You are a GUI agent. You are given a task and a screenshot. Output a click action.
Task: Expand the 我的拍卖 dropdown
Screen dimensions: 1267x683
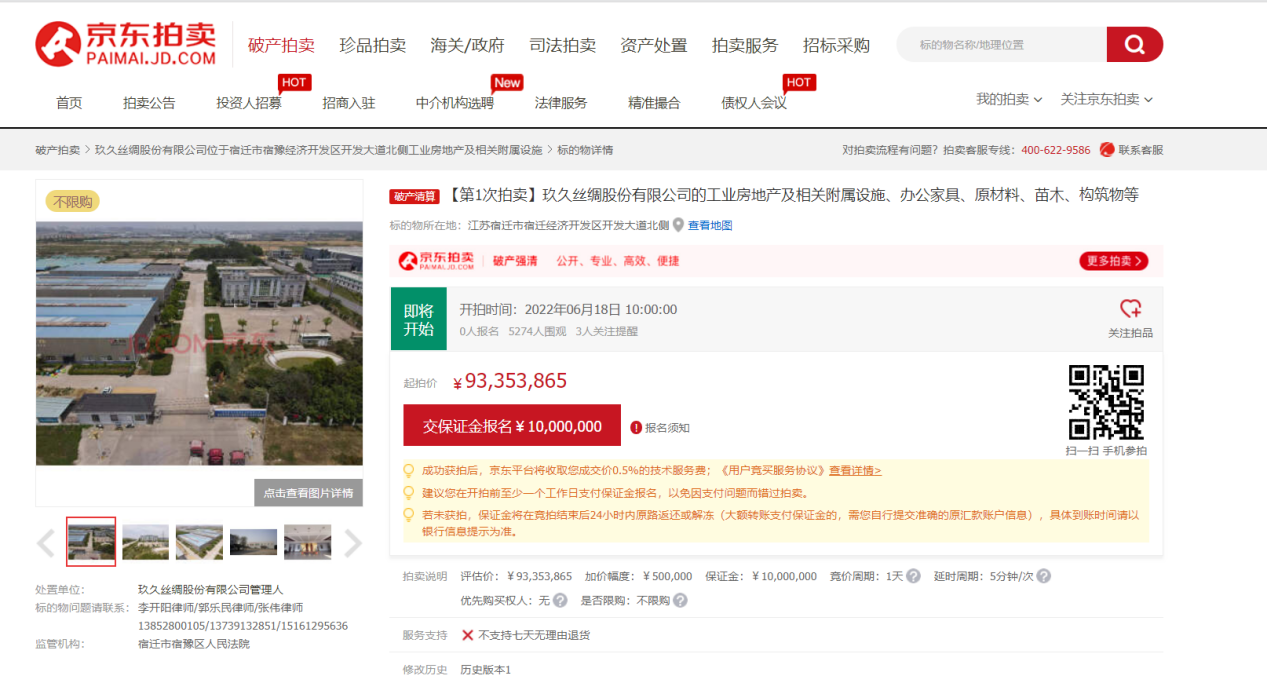point(1009,99)
